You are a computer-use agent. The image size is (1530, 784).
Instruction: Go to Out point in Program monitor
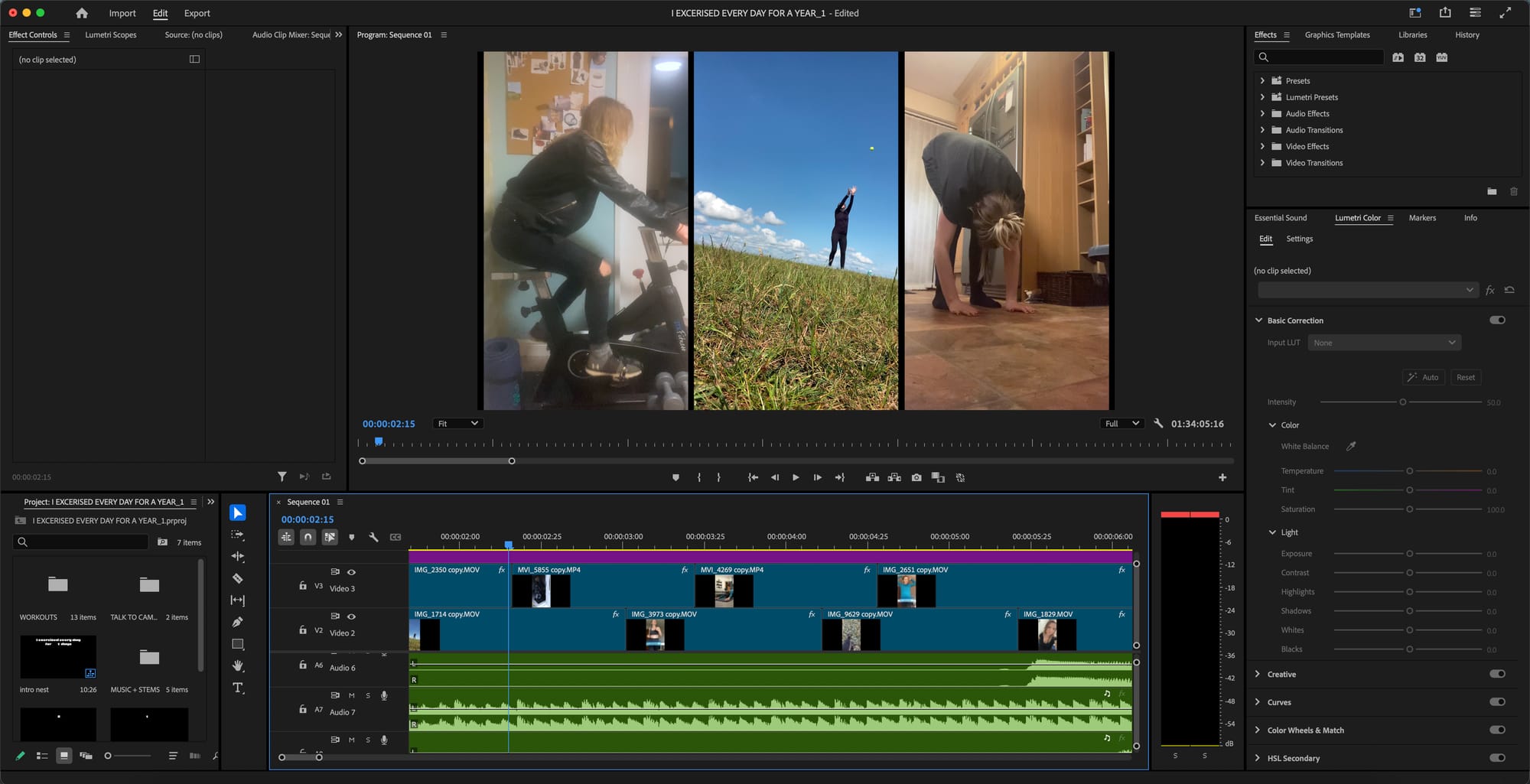[x=839, y=477]
